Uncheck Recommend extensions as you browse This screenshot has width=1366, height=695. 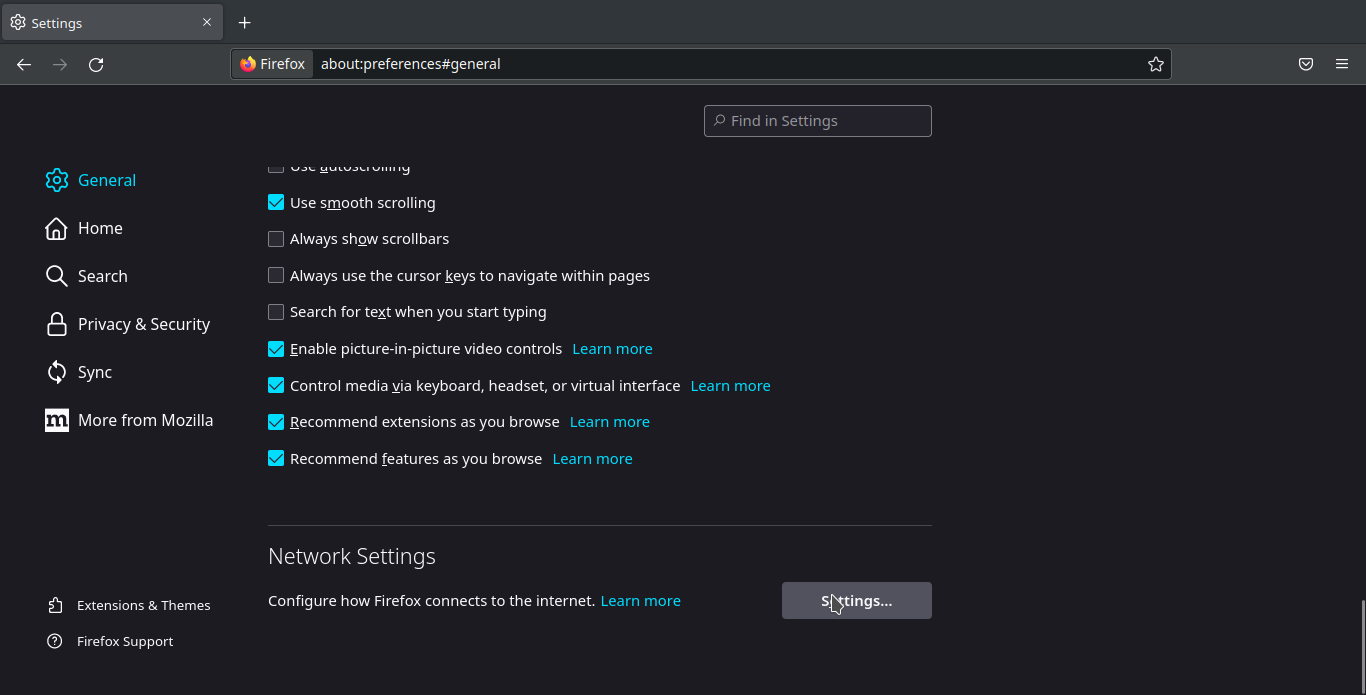[276, 422]
